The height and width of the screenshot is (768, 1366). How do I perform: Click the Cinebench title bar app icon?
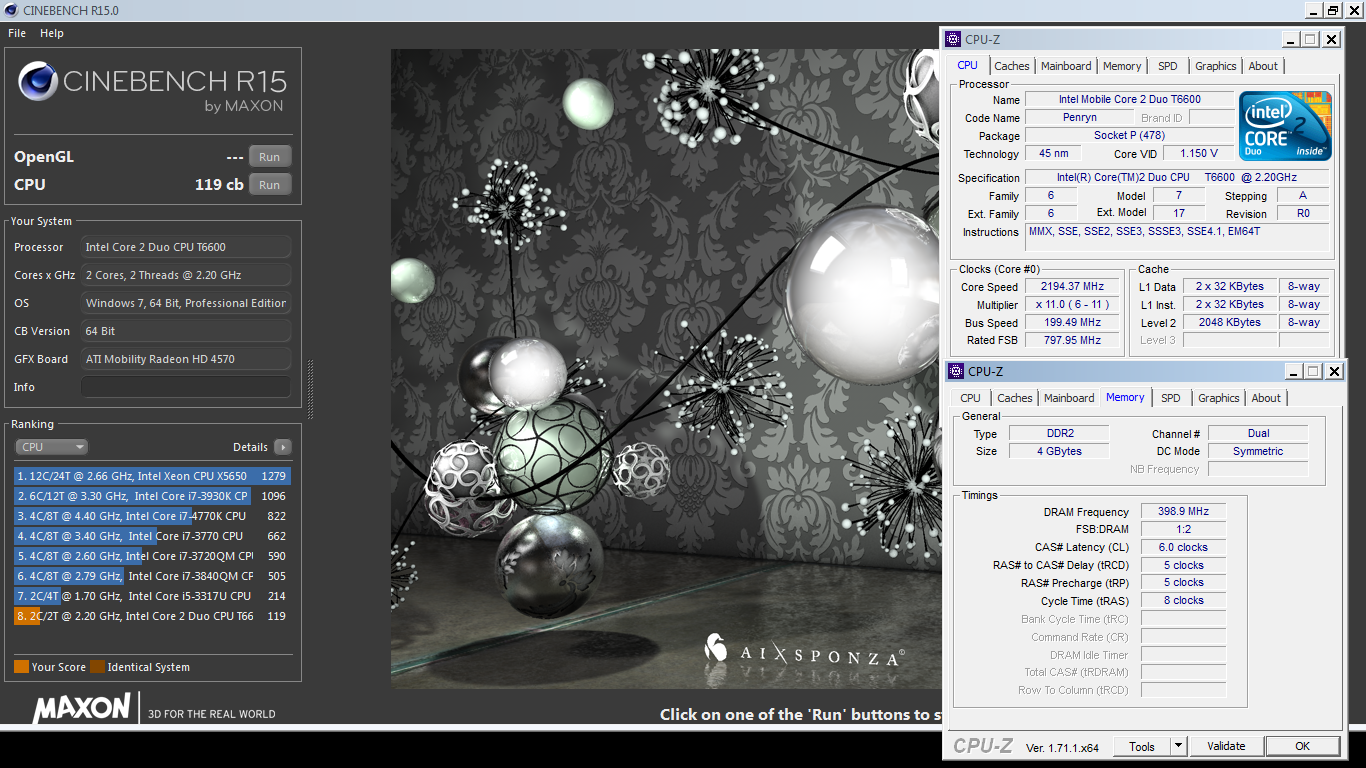click(10, 10)
